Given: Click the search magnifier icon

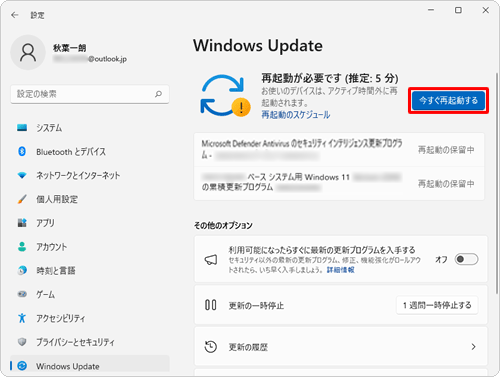Looking at the screenshot, I should 158,94.
